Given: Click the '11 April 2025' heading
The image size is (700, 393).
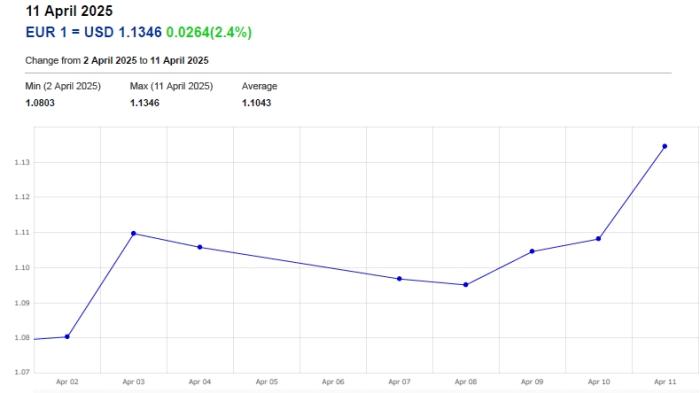Looking at the screenshot, I should point(69,11).
